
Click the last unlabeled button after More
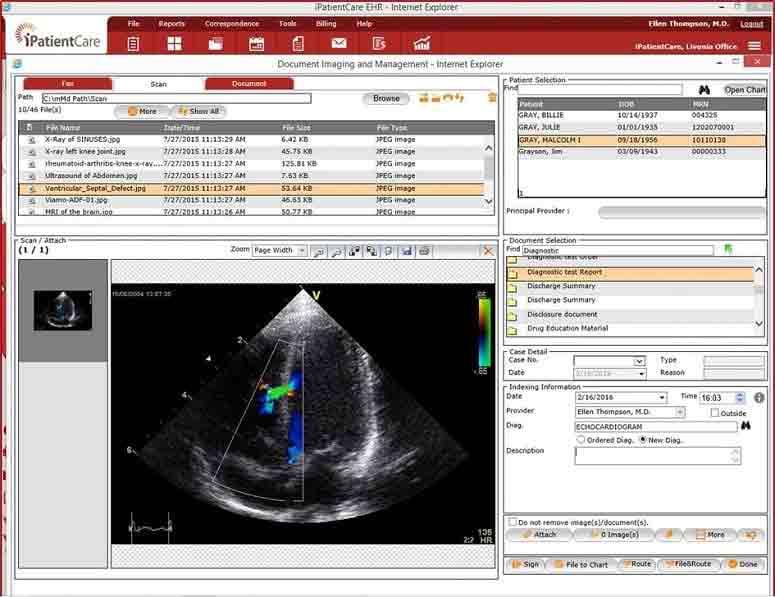(x=751, y=535)
